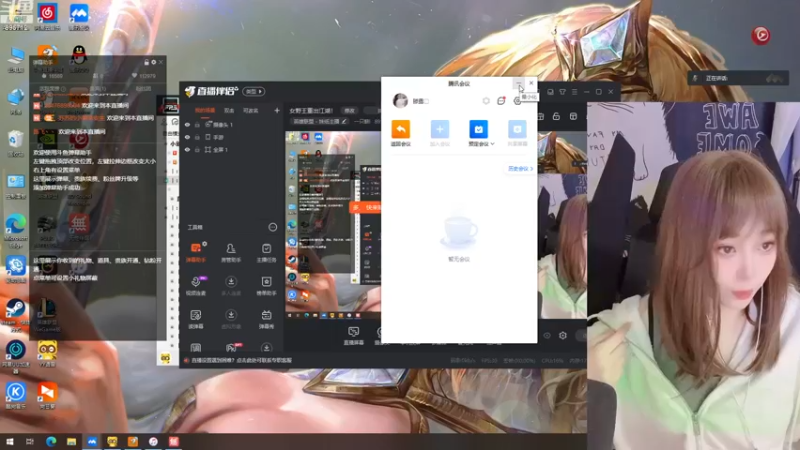Screen dimensions: 800x450
Task: Select the 全屏 1 source row
Action: [229, 149]
